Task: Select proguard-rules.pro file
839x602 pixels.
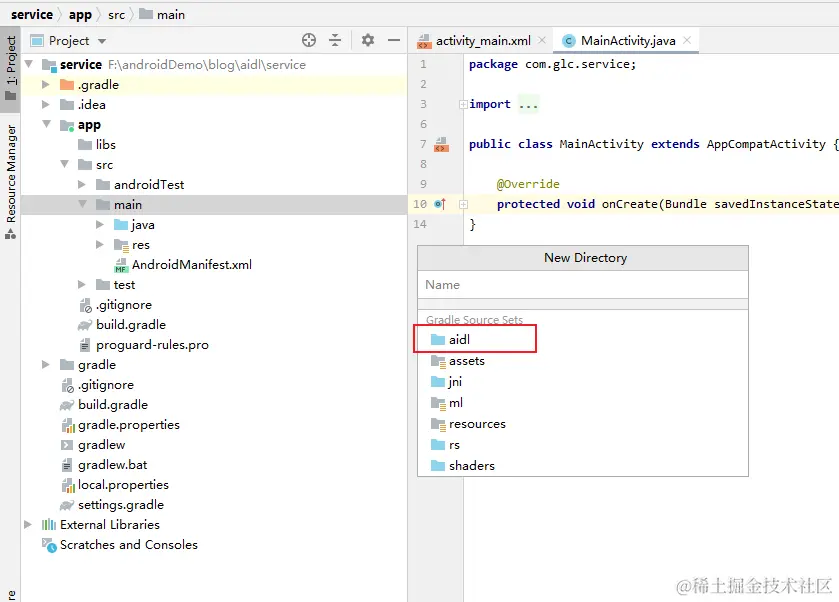Action: coord(152,345)
